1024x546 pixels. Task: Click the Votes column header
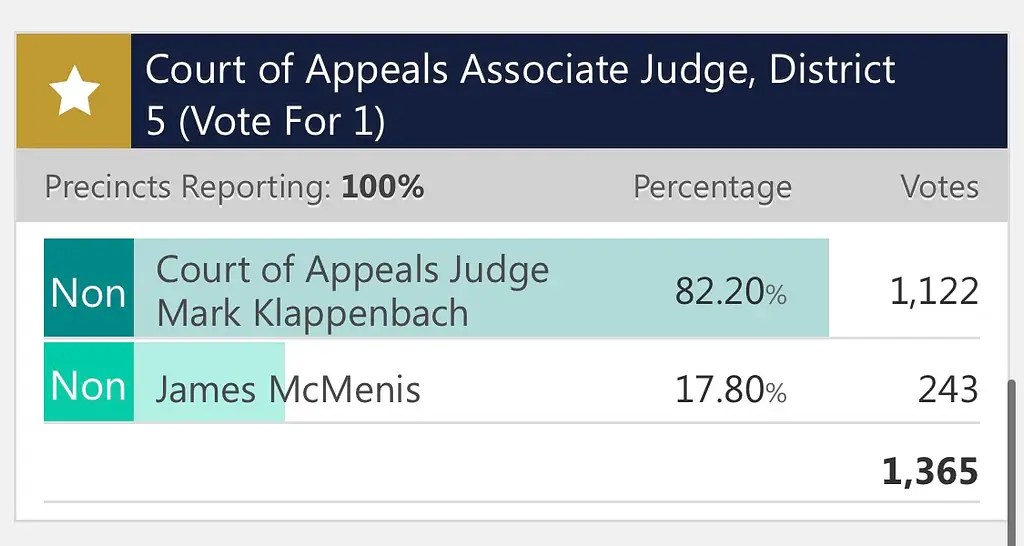coord(940,187)
